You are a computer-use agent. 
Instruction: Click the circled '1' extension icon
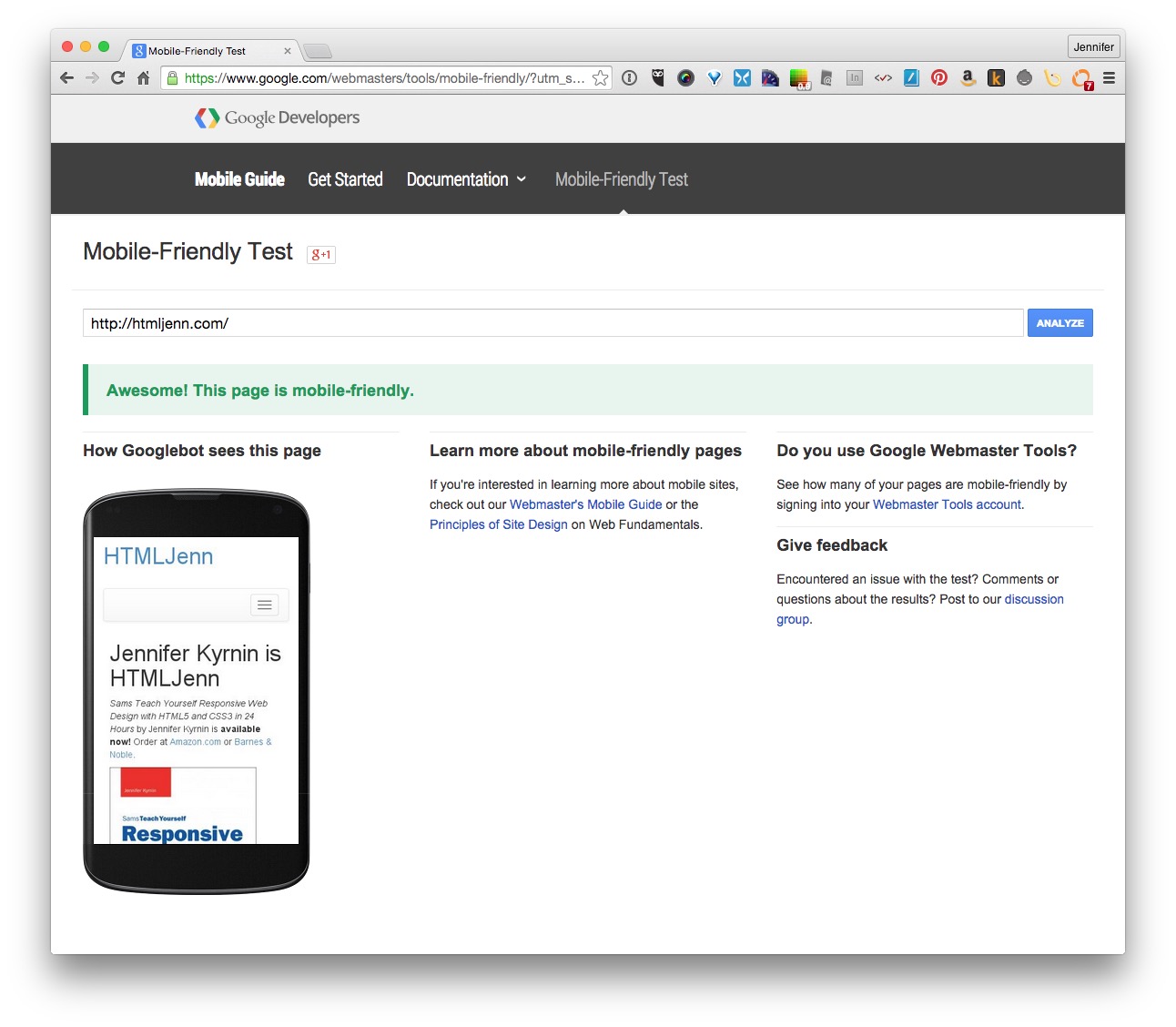click(x=629, y=78)
